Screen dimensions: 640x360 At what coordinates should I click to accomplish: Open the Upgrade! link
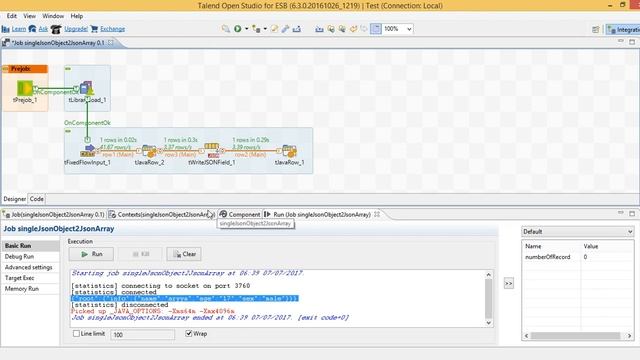(76, 29)
